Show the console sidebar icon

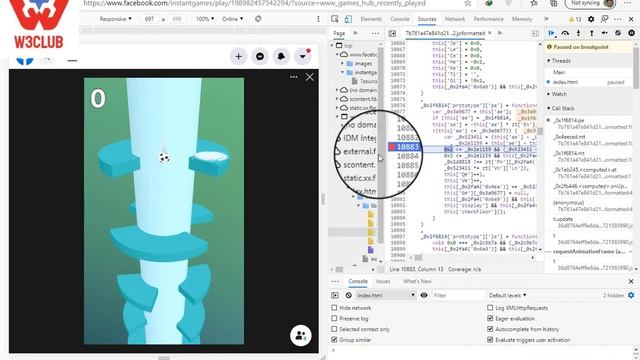(x=335, y=295)
